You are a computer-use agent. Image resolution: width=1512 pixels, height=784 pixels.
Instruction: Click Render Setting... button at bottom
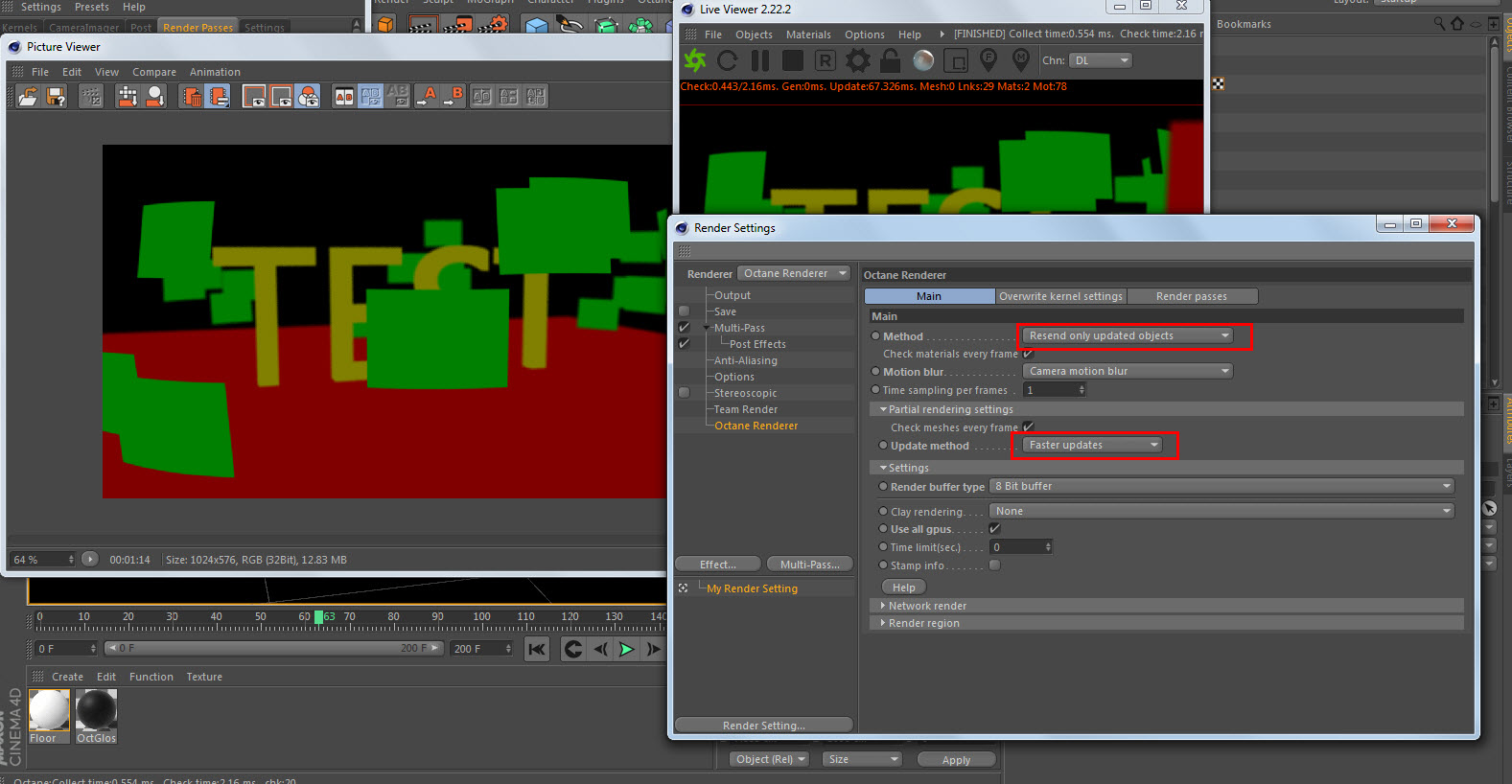tap(764, 726)
